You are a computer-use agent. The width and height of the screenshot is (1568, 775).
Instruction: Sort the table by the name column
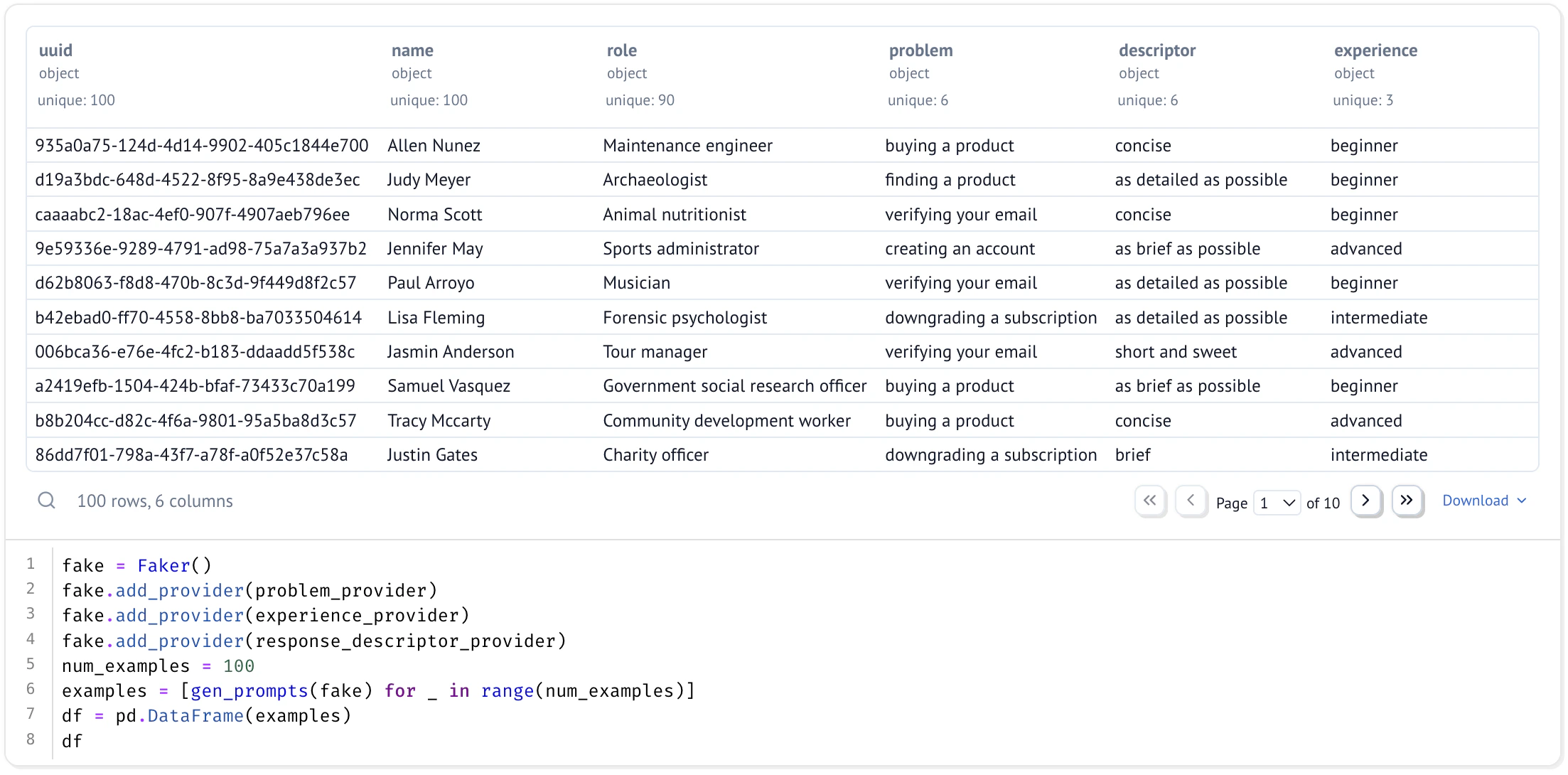tap(412, 50)
